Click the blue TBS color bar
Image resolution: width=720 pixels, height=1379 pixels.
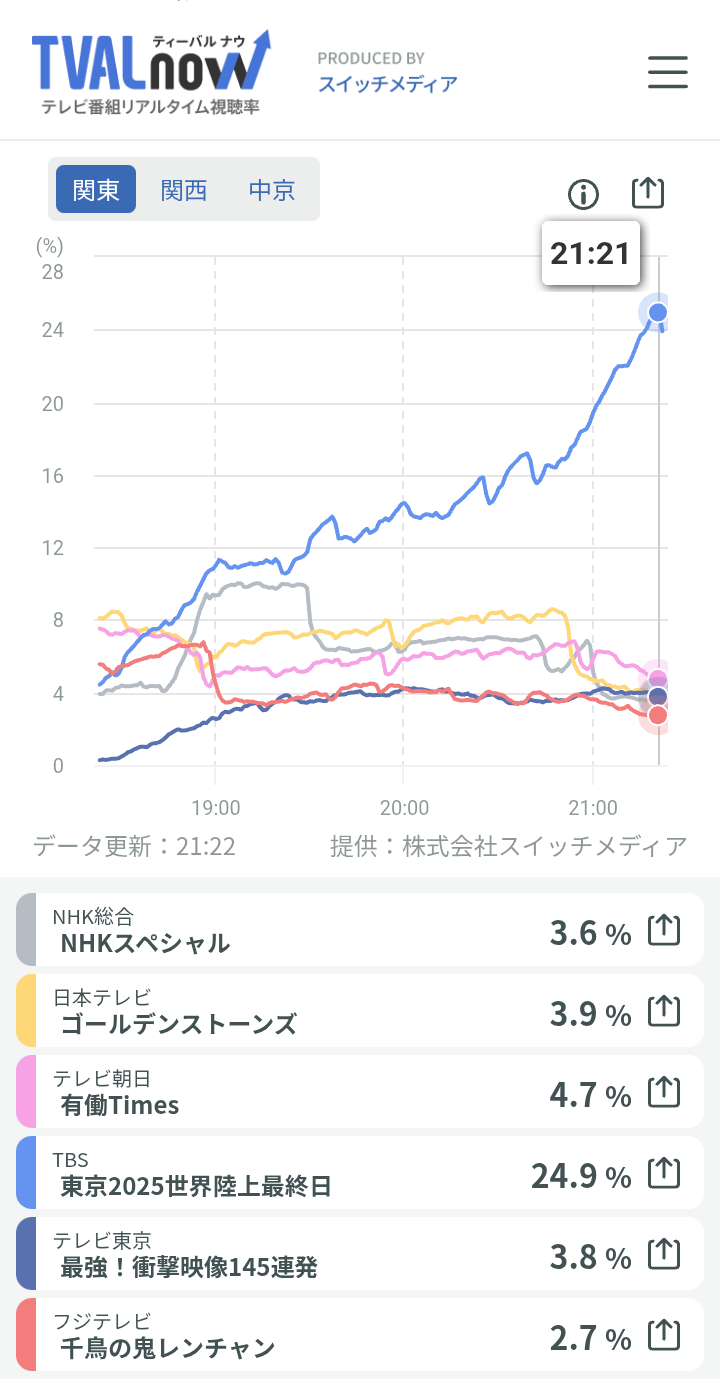[27, 1174]
